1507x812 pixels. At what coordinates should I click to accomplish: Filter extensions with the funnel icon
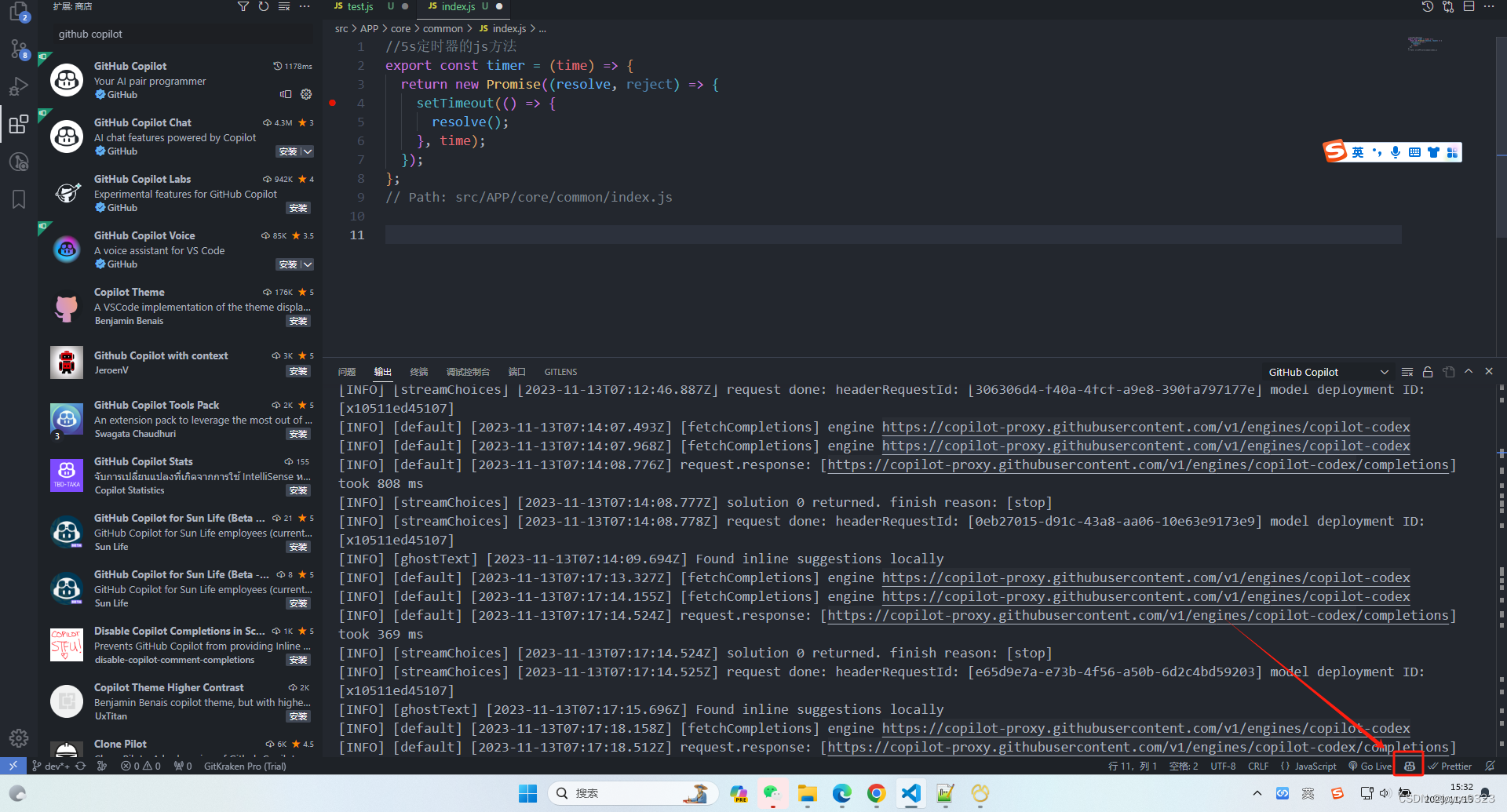(x=243, y=6)
